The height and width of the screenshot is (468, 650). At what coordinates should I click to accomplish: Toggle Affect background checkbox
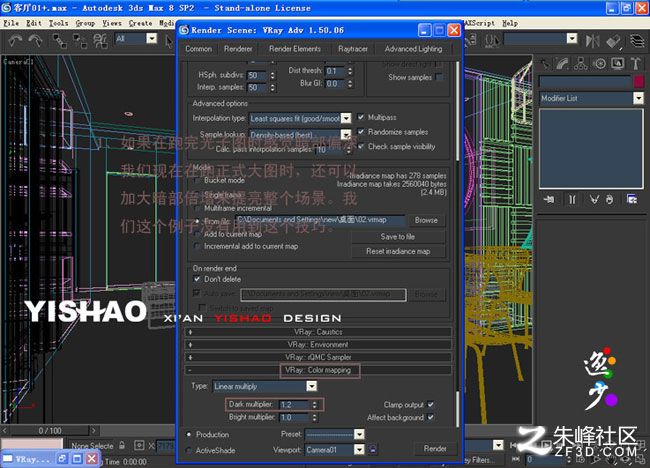click(431, 417)
